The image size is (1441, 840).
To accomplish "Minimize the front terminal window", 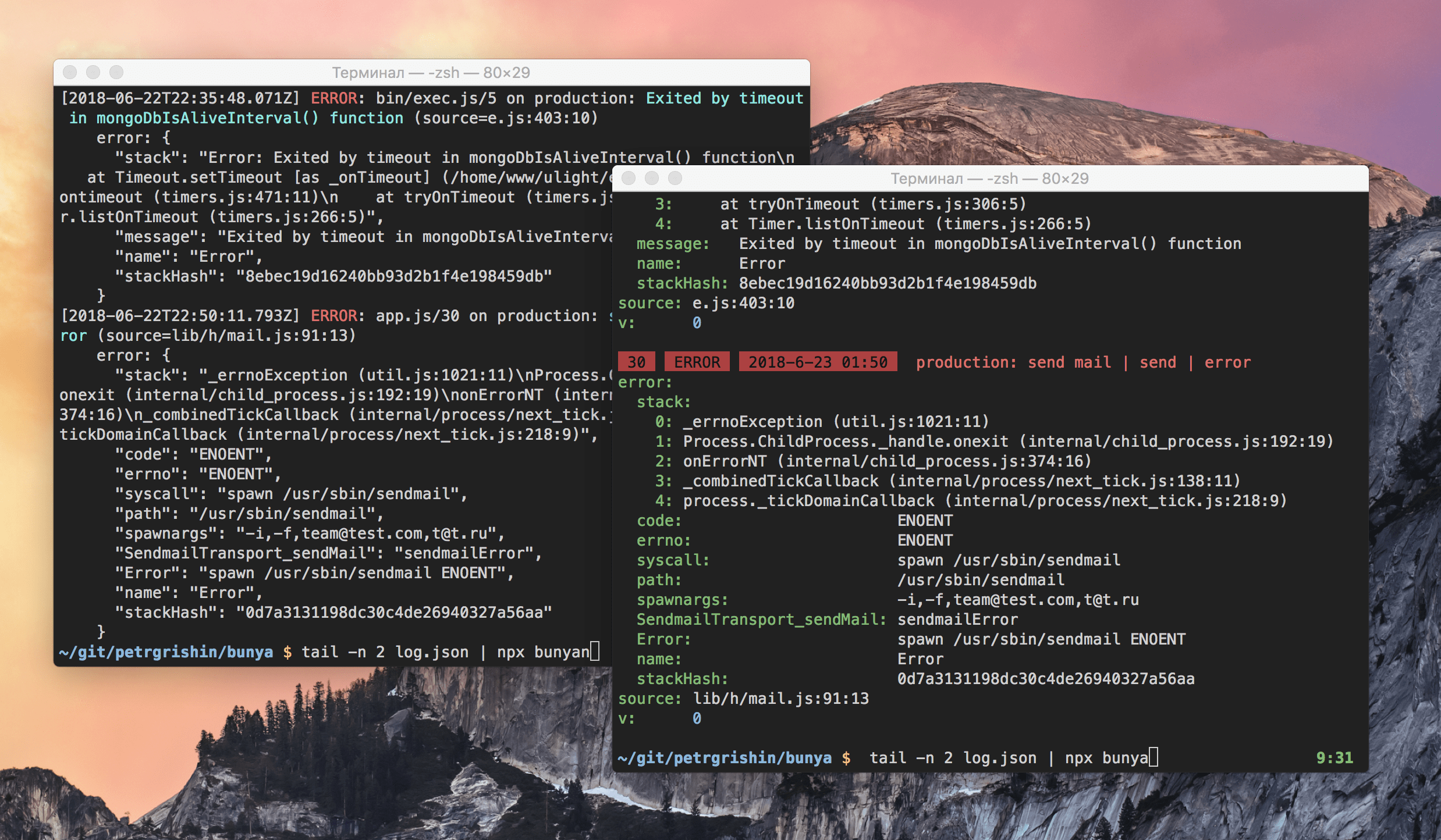I will click(x=652, y=178).
